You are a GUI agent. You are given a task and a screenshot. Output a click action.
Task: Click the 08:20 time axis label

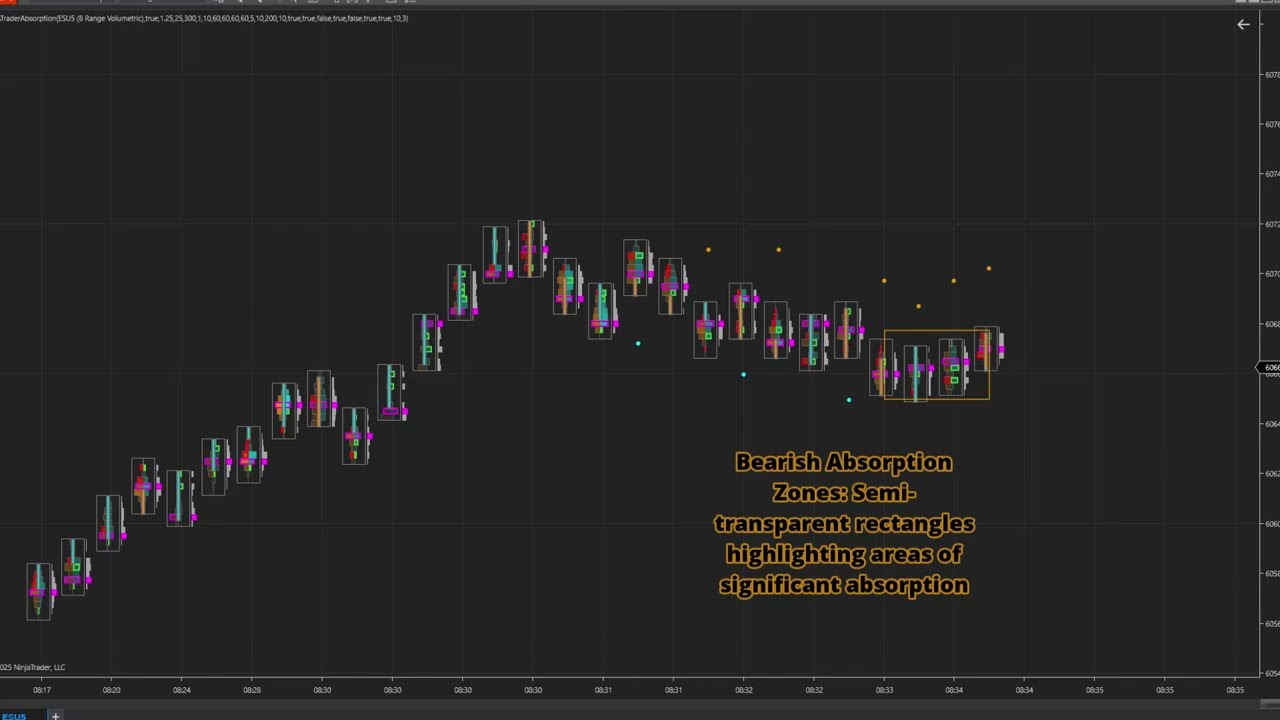tap(112, 690)
